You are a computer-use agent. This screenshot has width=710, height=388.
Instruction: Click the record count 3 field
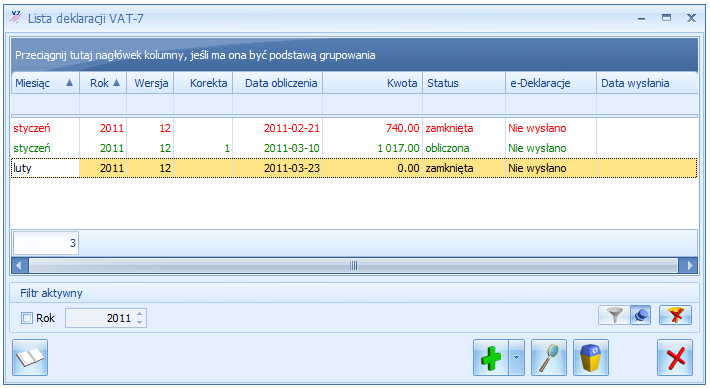click(46, 243)
